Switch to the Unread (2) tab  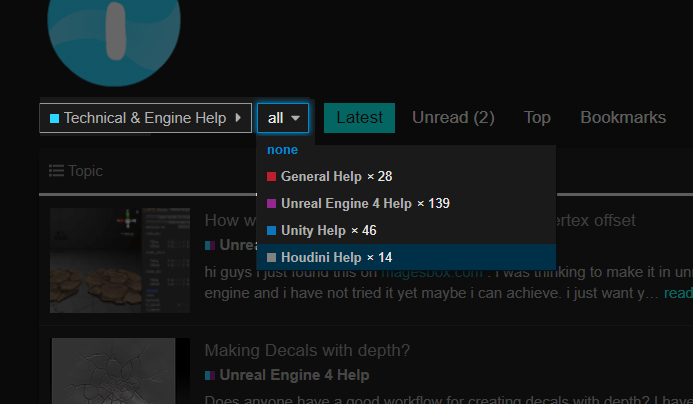tap(453, 118)
